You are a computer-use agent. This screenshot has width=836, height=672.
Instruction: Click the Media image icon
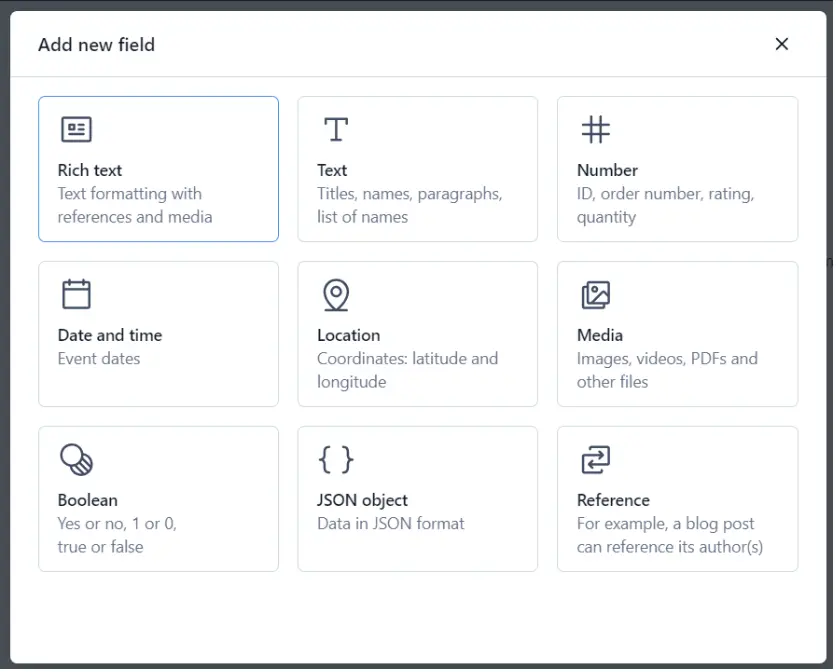[595, 294]
